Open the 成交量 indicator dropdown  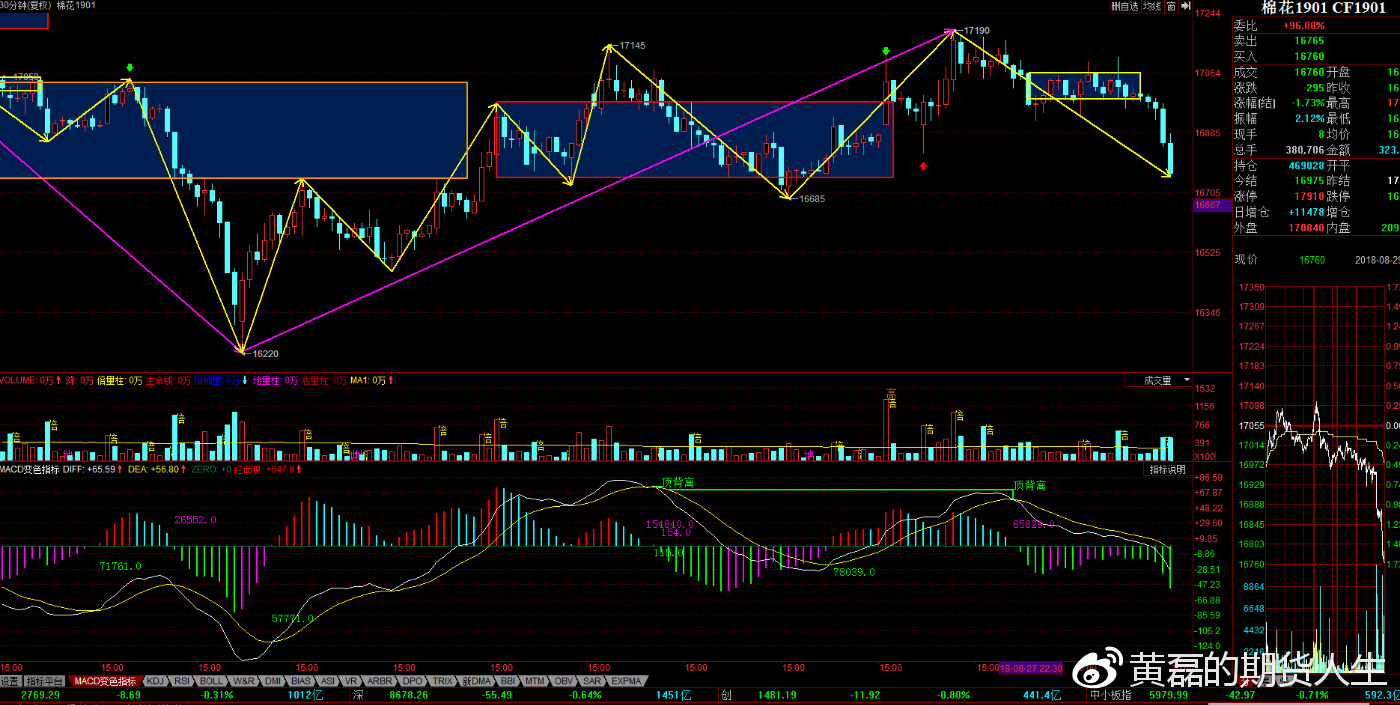coord(1158,380)
